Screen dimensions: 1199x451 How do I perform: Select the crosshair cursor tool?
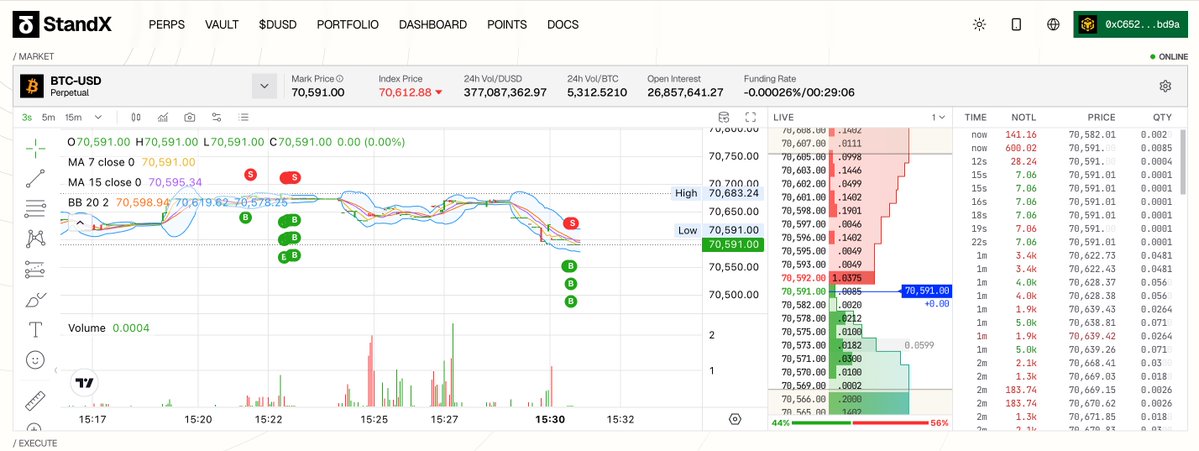(x=36, y=148)
